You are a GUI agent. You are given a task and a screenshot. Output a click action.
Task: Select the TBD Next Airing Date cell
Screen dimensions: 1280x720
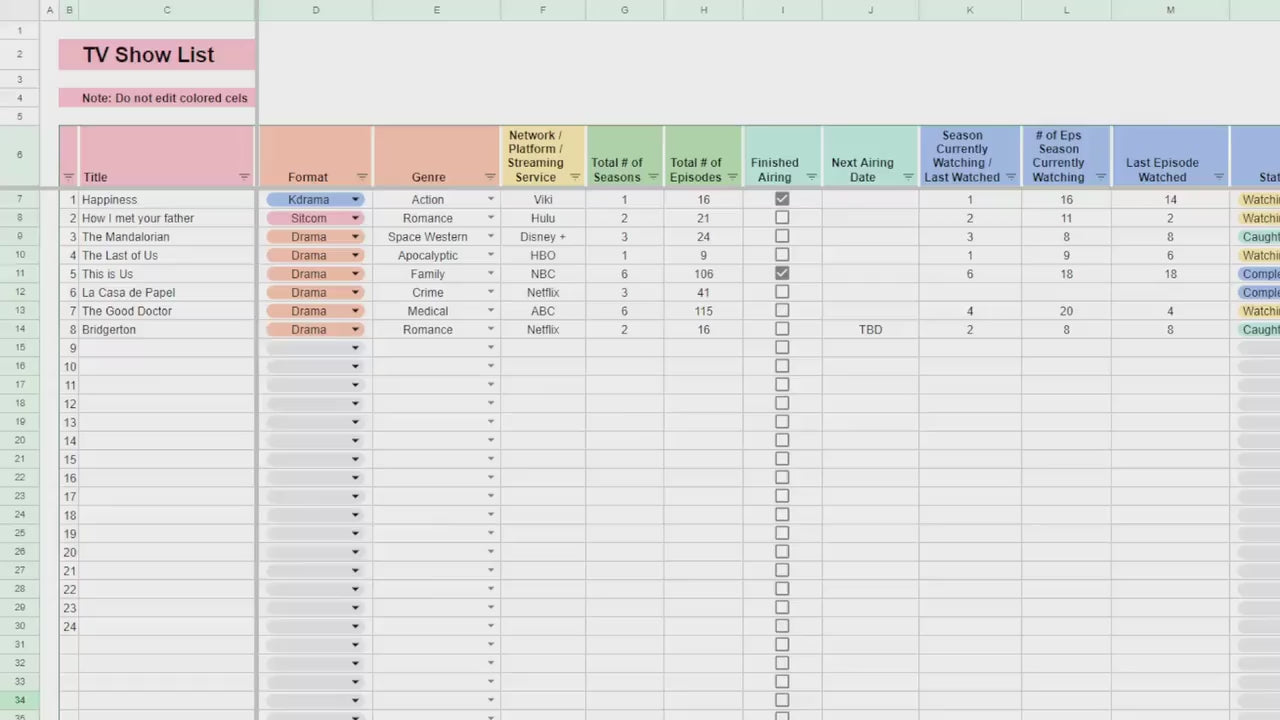[869, 329]
